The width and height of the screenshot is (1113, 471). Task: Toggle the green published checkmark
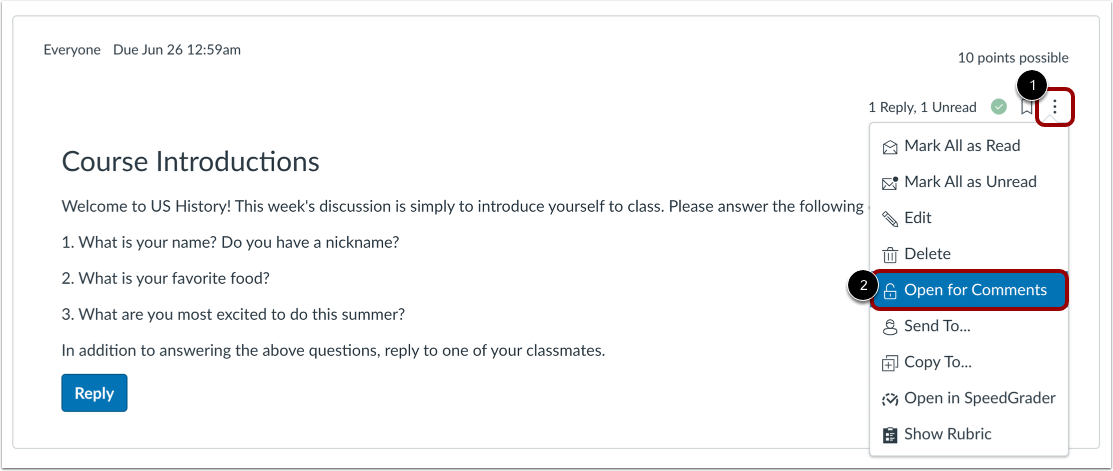coord(999,108)
